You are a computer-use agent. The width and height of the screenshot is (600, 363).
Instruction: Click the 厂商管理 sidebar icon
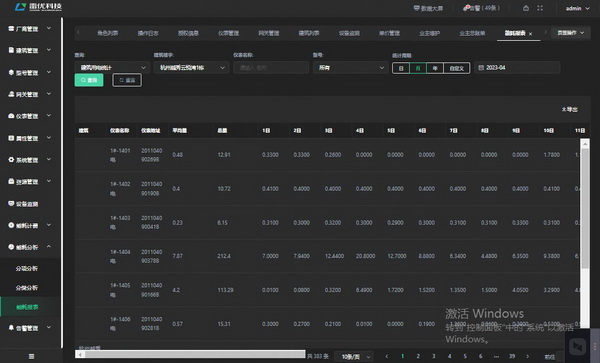tap(11, 28)
